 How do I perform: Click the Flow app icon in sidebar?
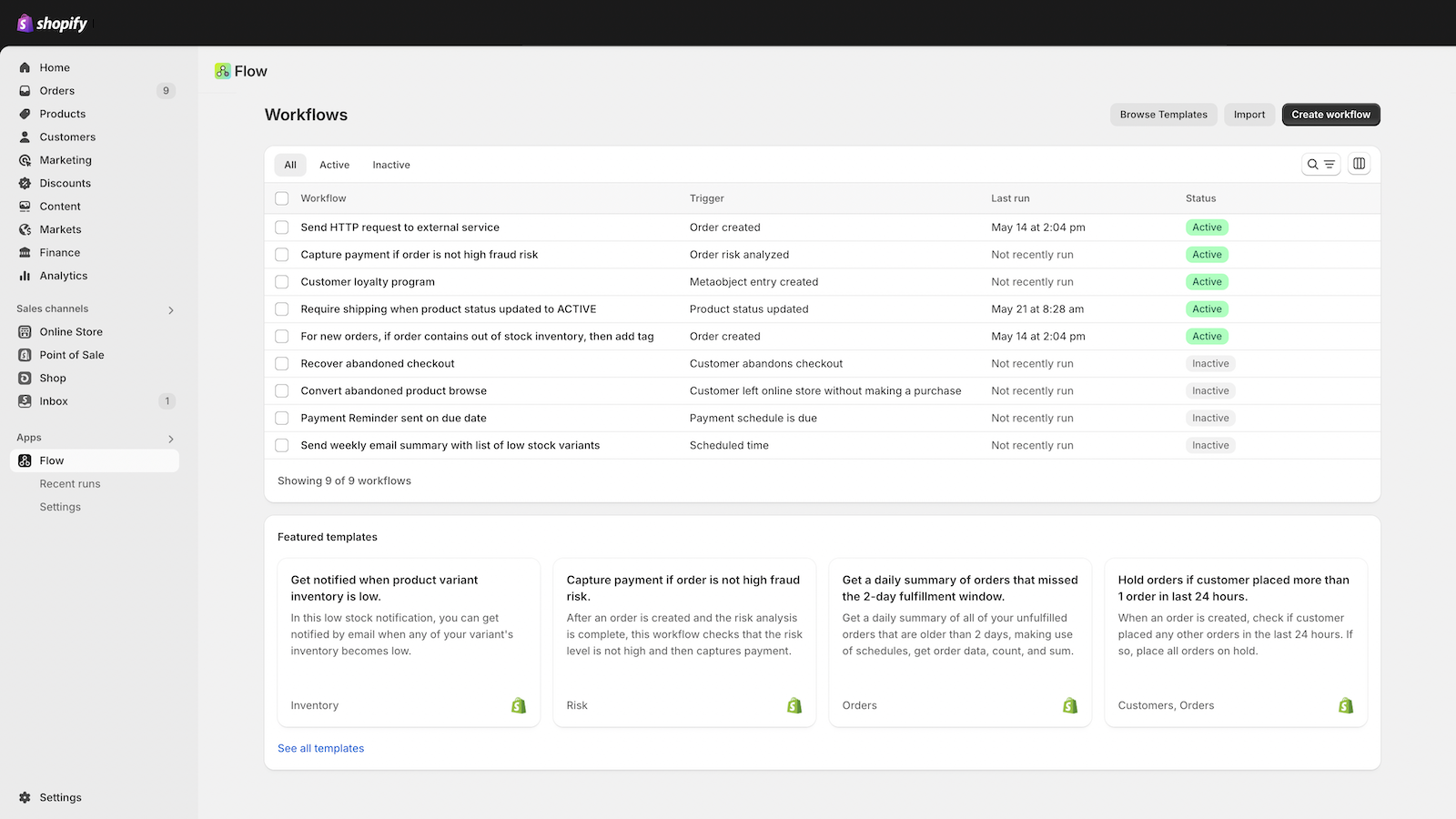pyautogui.click(x=25, y=460)
